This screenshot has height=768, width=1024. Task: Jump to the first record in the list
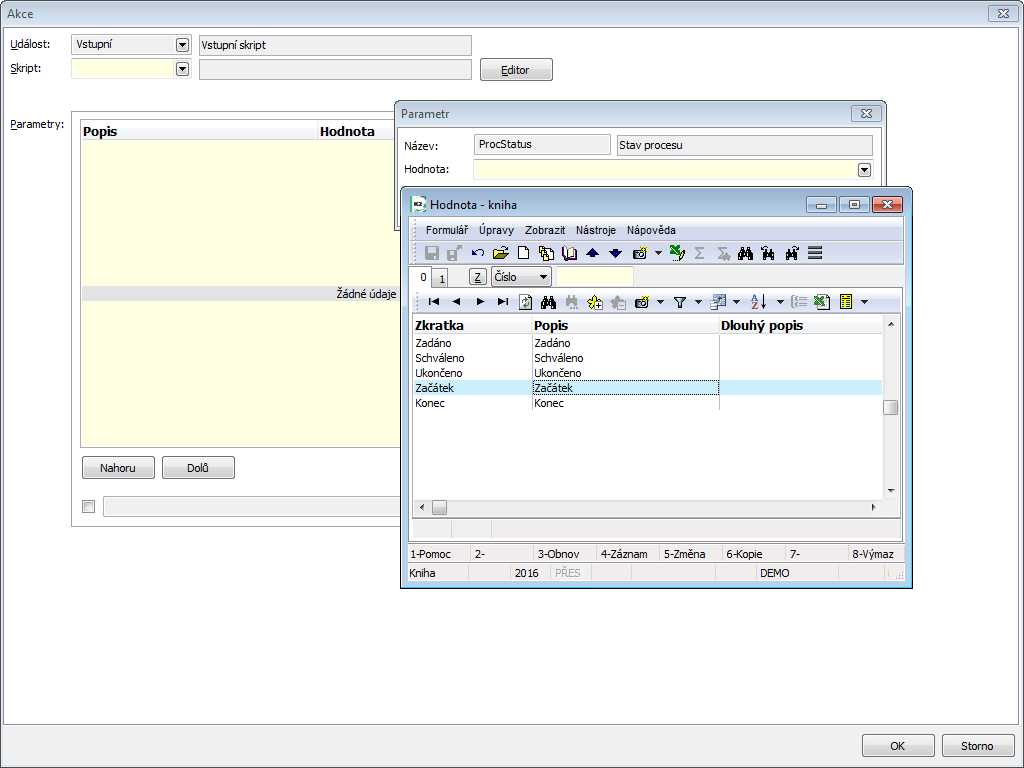tap(433, 302)
